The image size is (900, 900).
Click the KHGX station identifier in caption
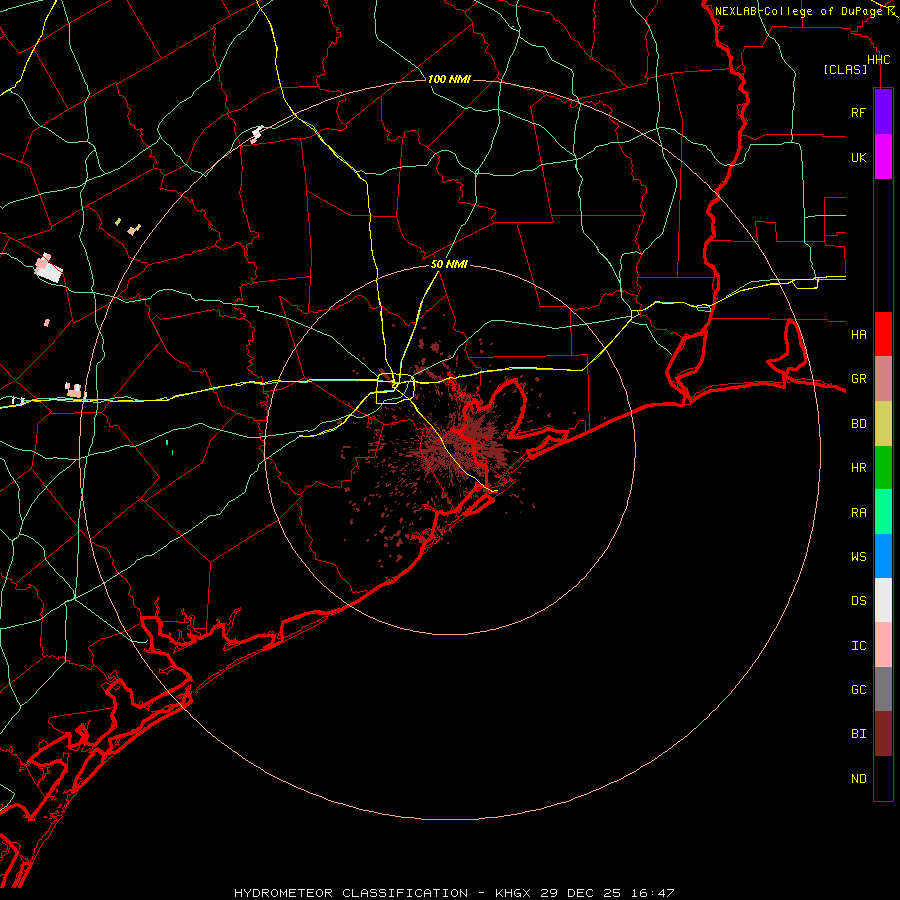coord(513,893)
